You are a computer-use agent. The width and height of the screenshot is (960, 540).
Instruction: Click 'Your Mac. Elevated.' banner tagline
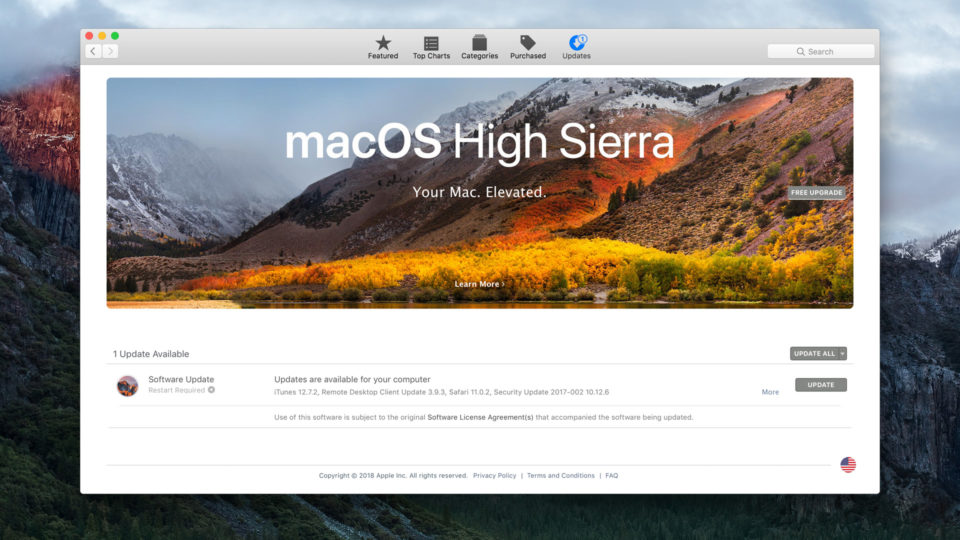pos(479,192)
